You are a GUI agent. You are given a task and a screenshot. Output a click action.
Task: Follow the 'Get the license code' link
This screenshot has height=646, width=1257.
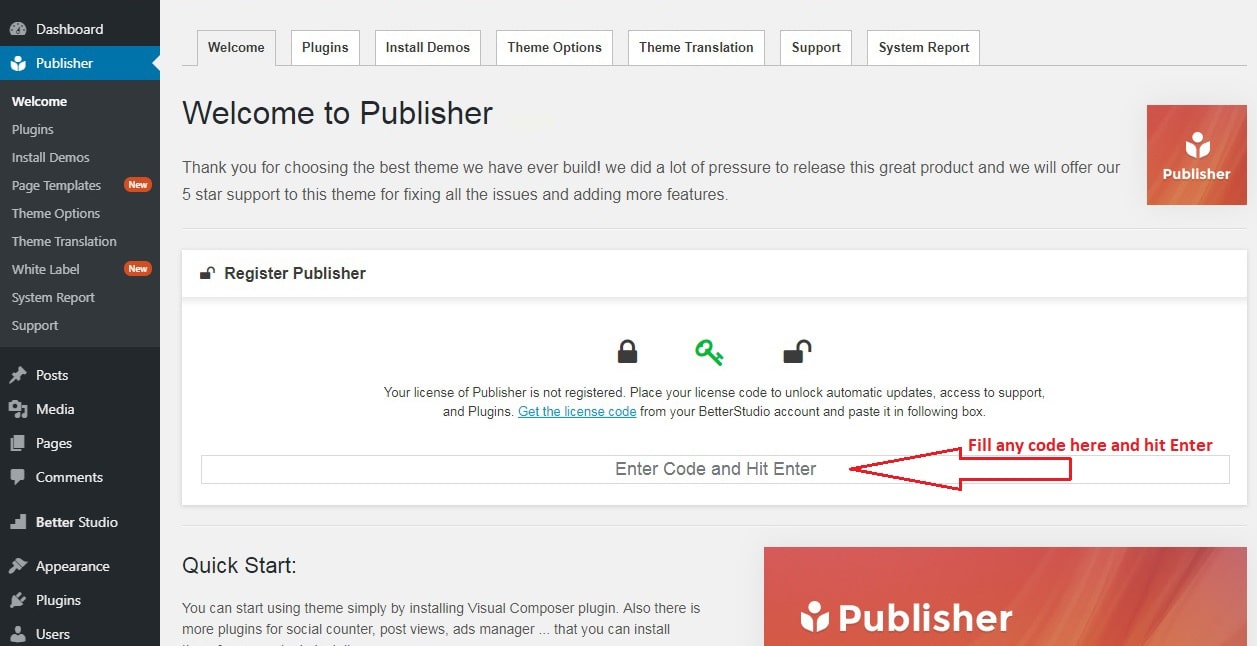577,411
